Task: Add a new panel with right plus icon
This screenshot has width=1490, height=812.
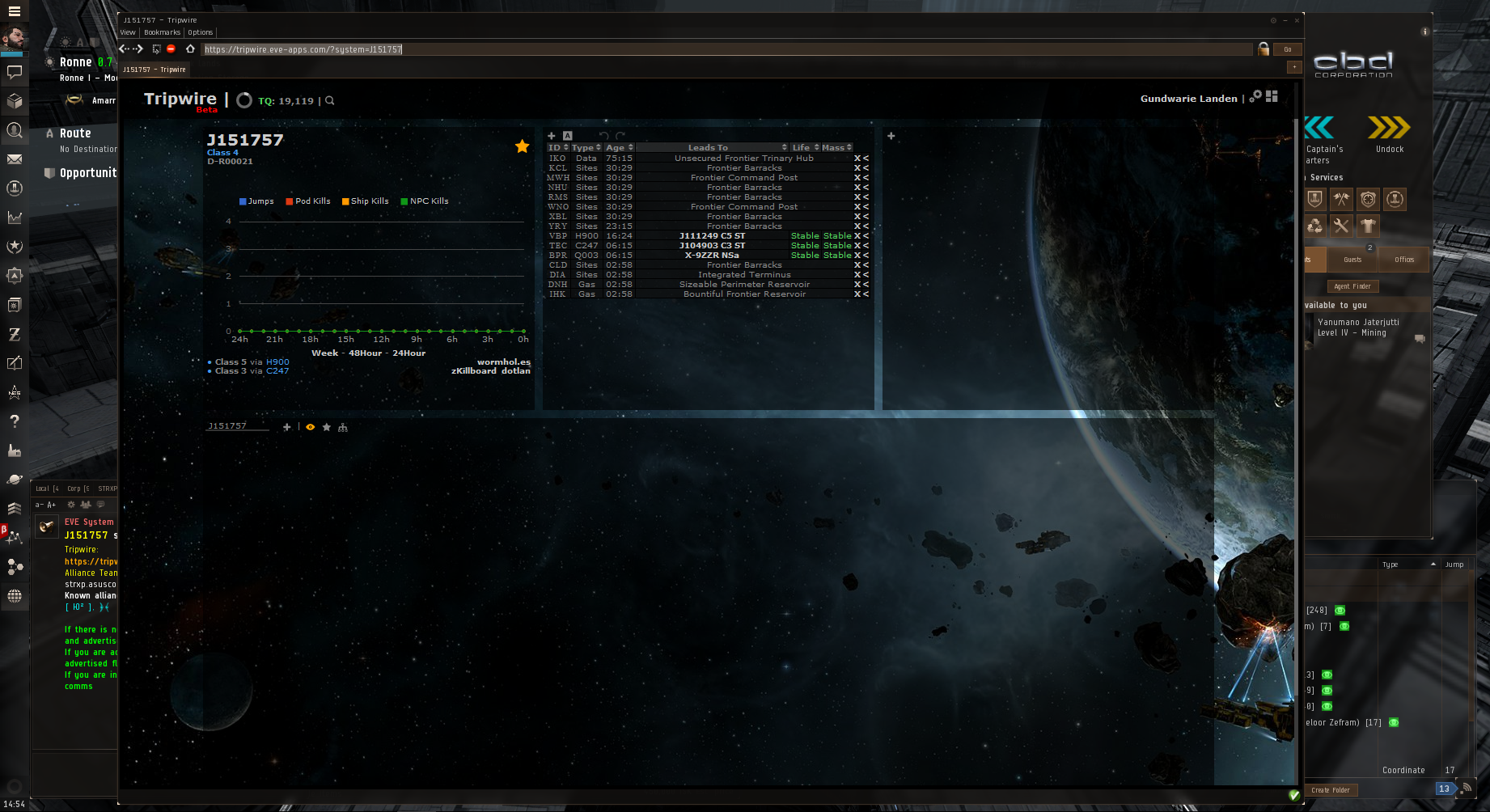Action: tap(891, 136)
